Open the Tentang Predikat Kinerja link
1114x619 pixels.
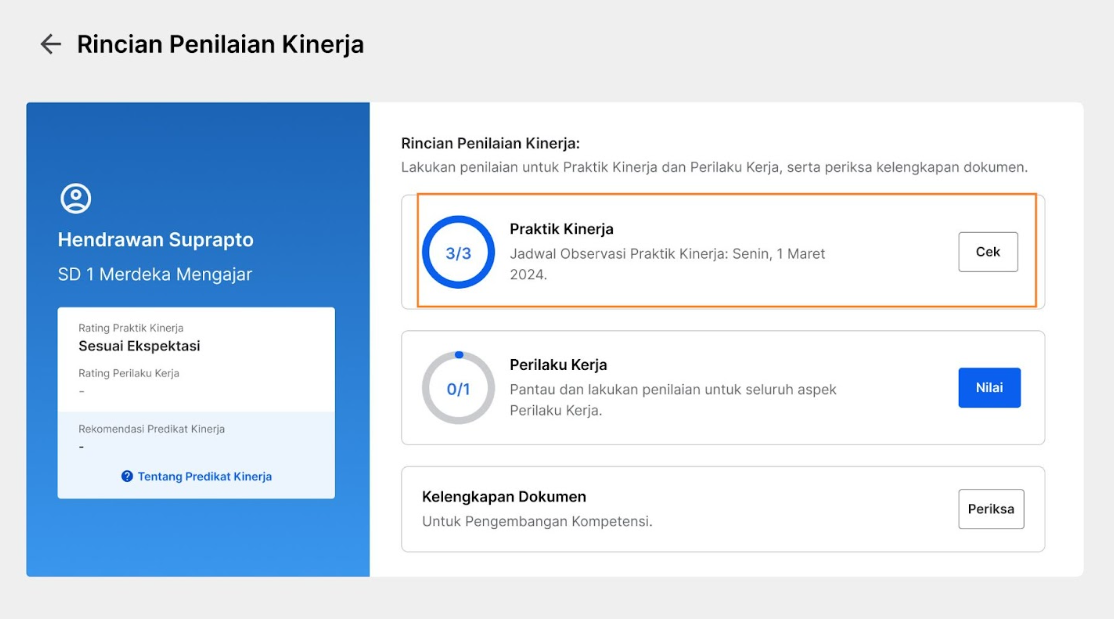click(x=205, y=476)
